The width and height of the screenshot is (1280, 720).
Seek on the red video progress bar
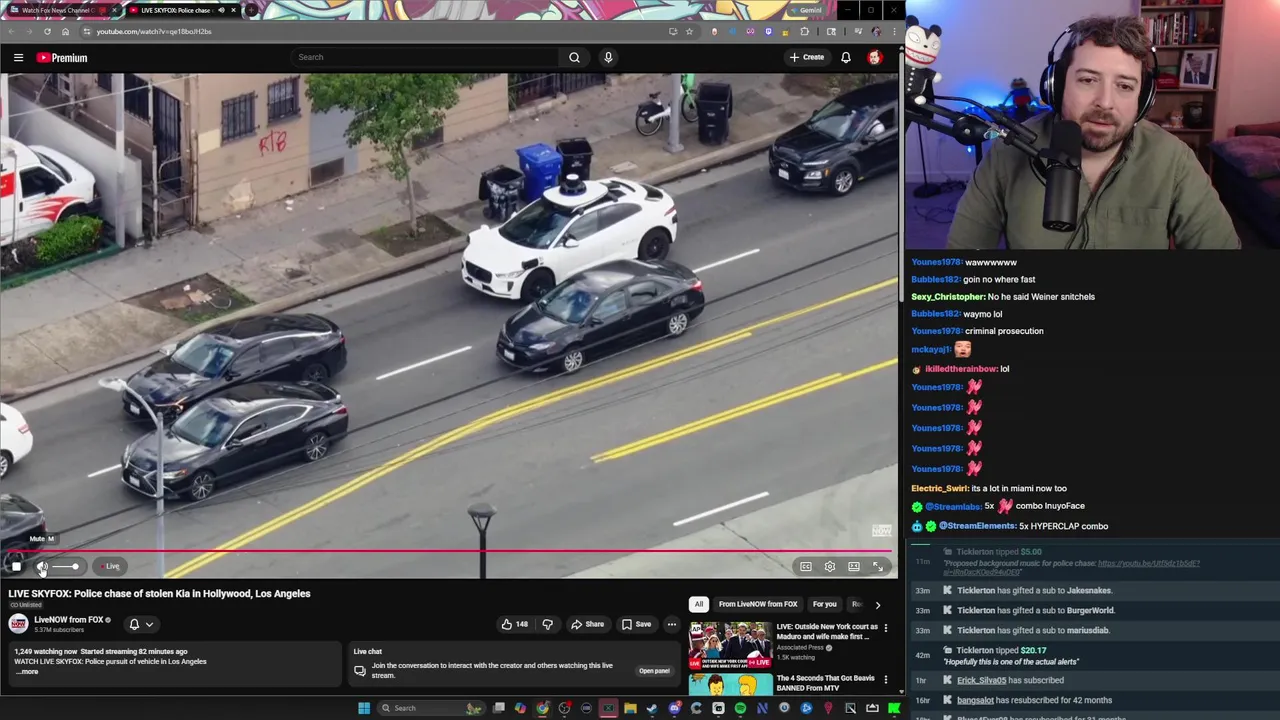click(448, 550)
